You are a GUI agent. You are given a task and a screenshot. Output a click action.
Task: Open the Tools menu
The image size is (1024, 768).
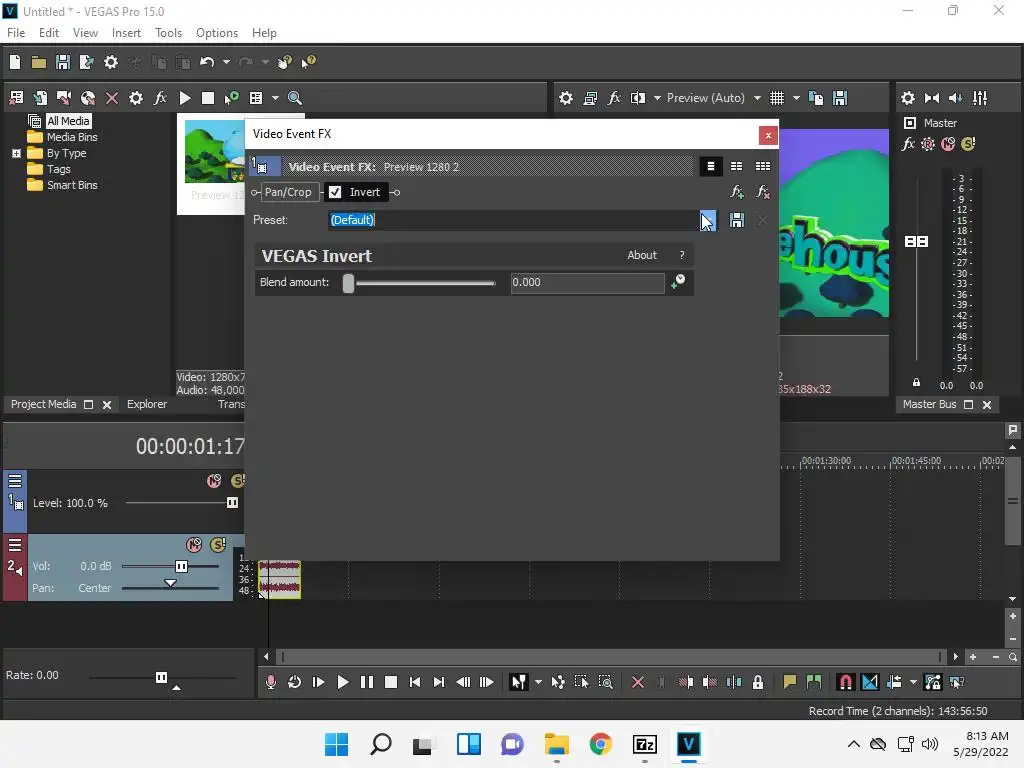(168, 33)
